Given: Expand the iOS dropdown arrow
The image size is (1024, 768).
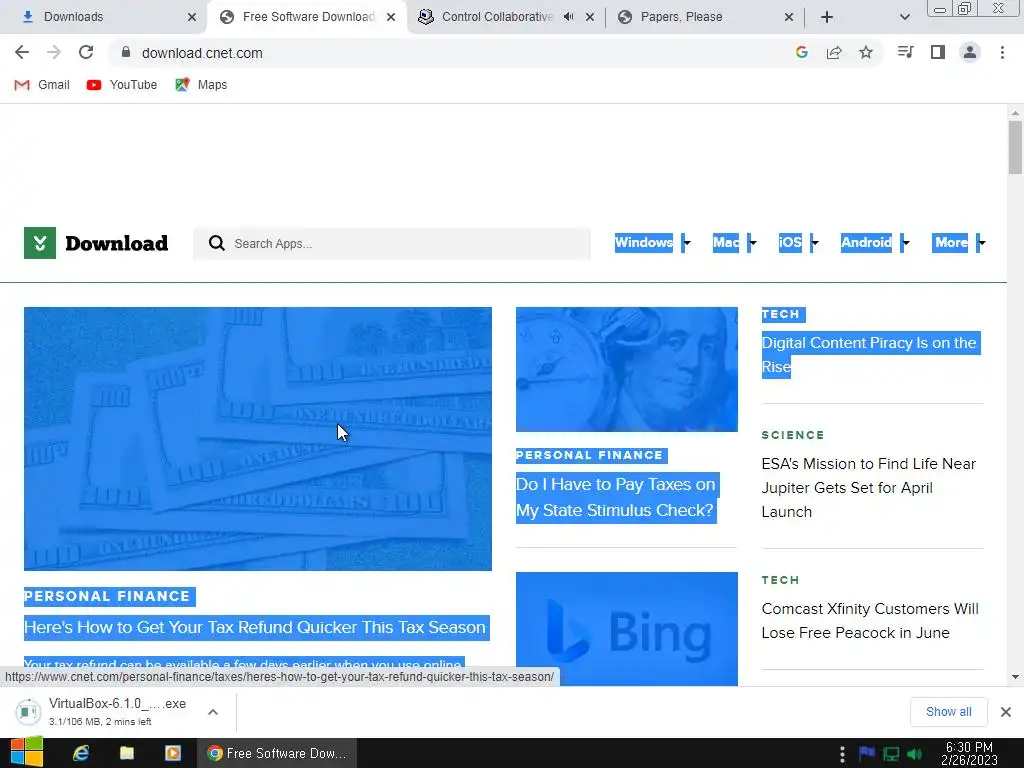Looking at the screenshot, I should (x=814, y=242).
